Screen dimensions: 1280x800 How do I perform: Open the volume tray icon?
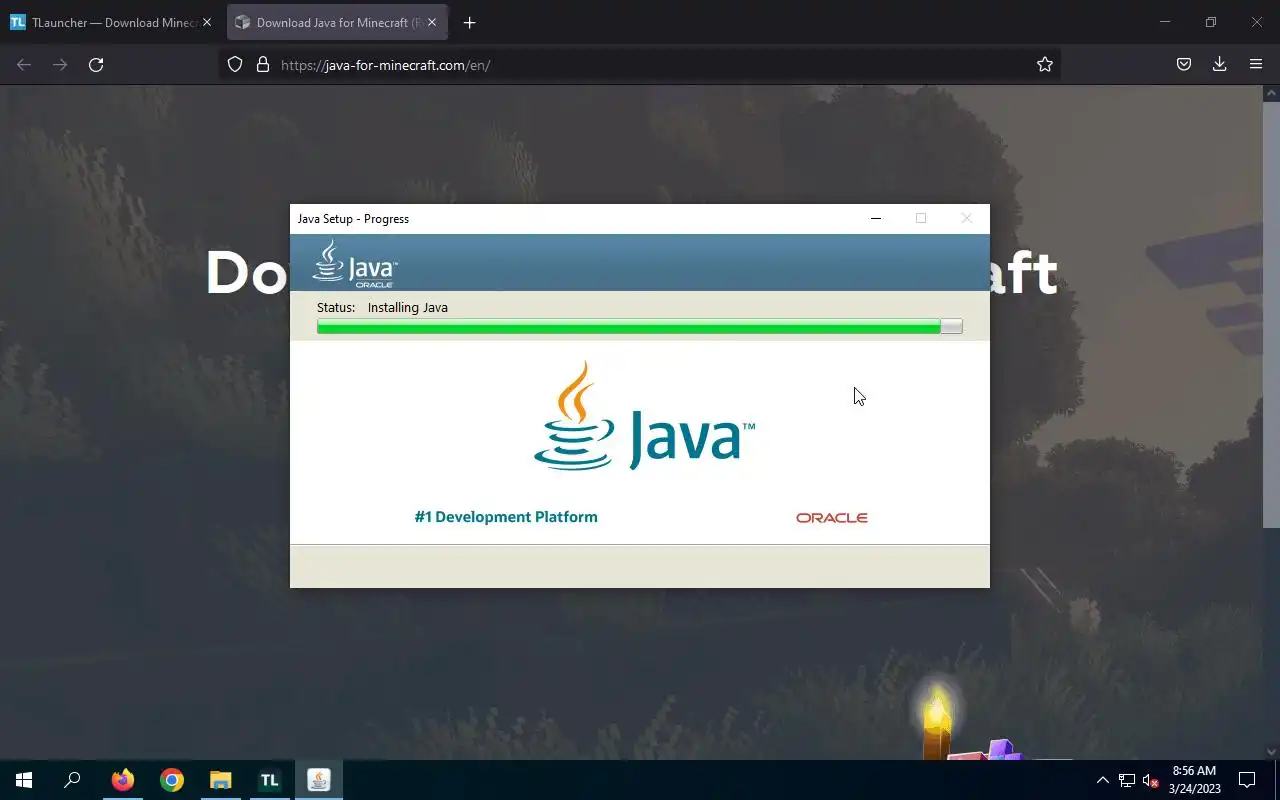click(x=1151, y=780)
